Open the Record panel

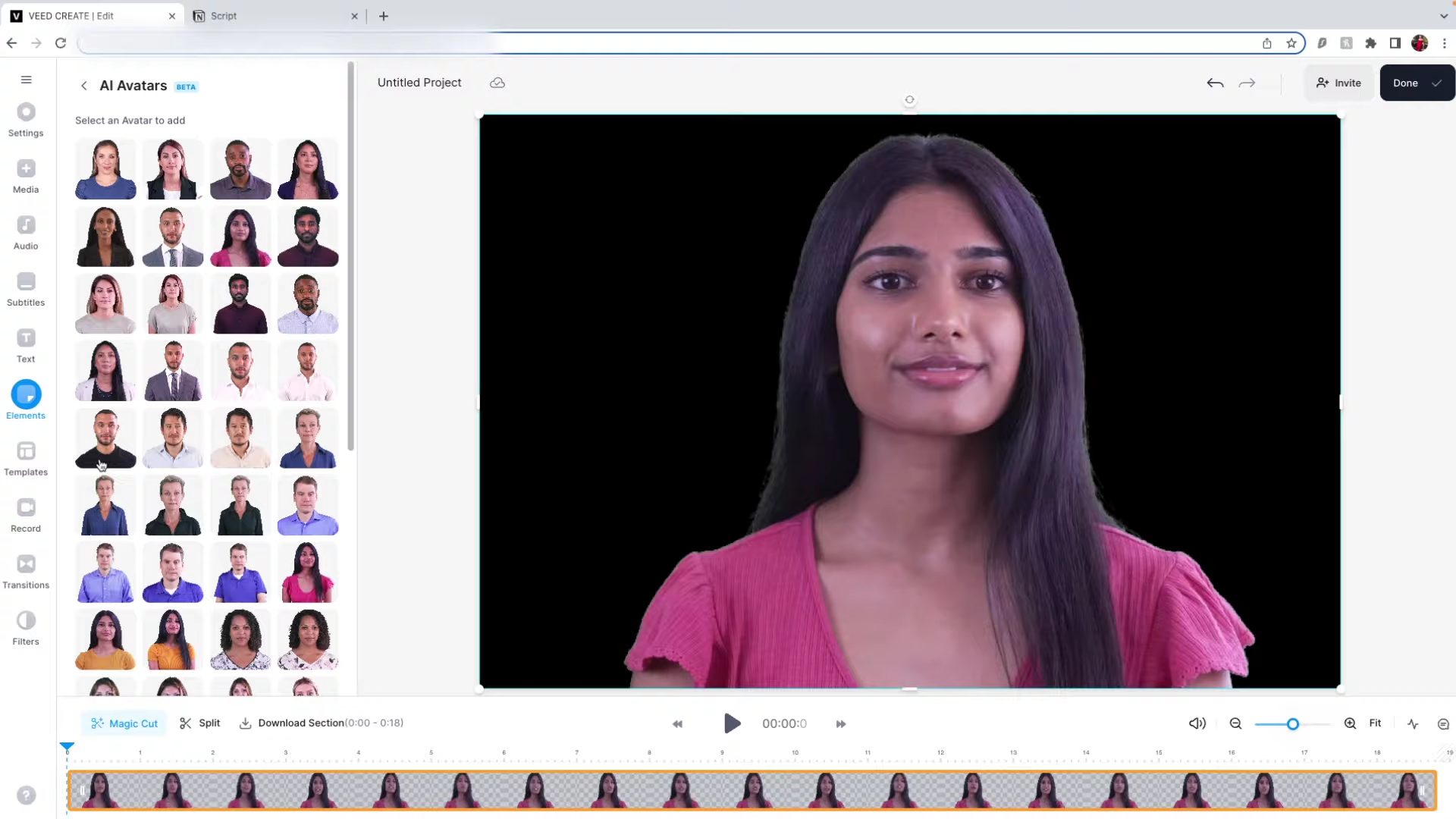tap(25, 515)
